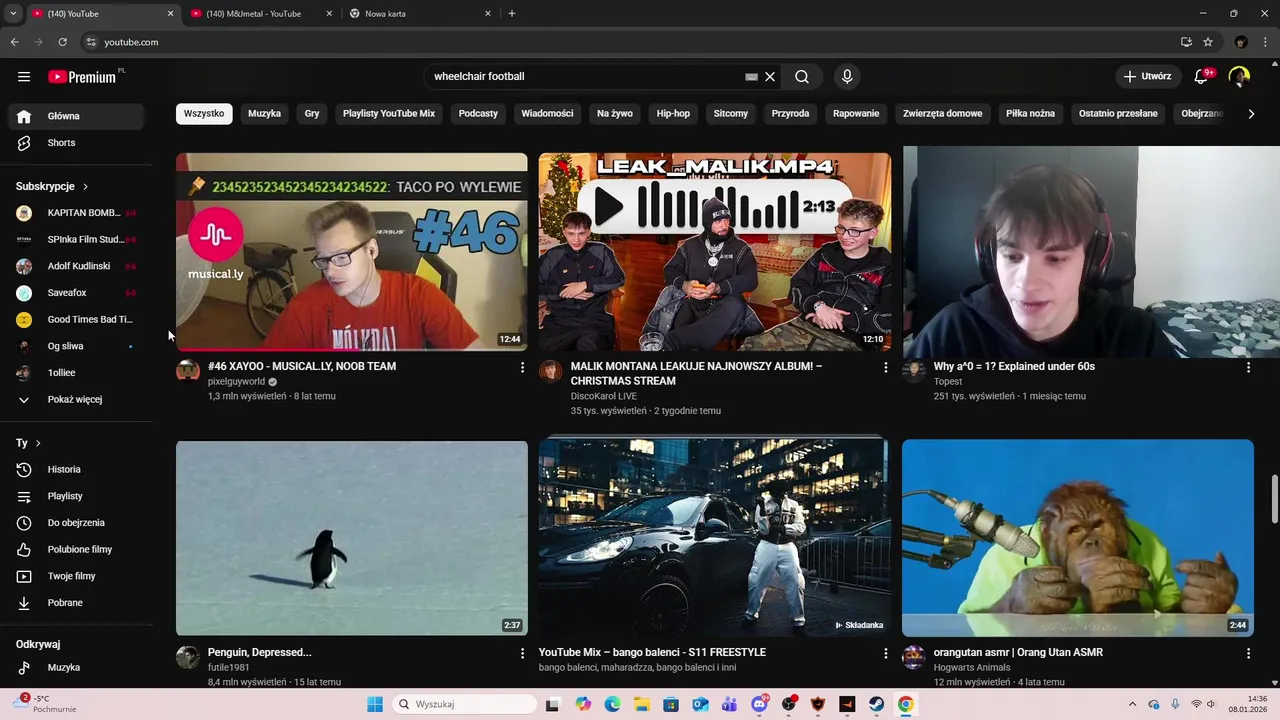Open new tab with plus button
Image resolution: width=1280 pixels, height=720 pixels.
coord(512,14)
